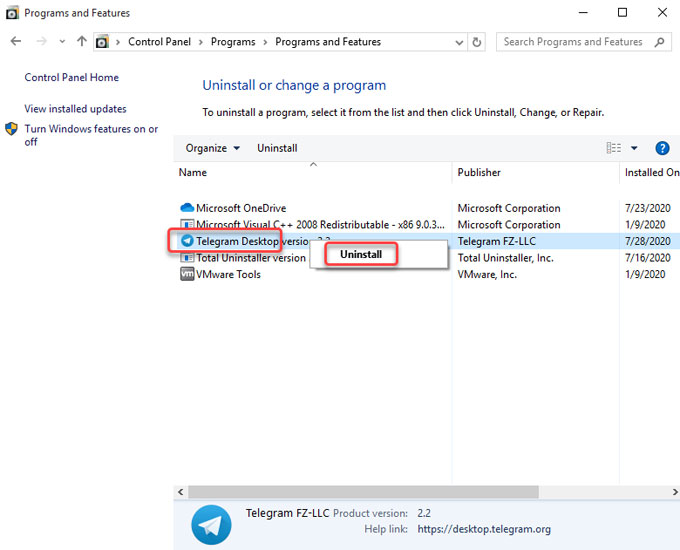680x550 pixels.
Task: Select Programs breadcrumb
Action: pyautogui.click(x=233, y=42)
